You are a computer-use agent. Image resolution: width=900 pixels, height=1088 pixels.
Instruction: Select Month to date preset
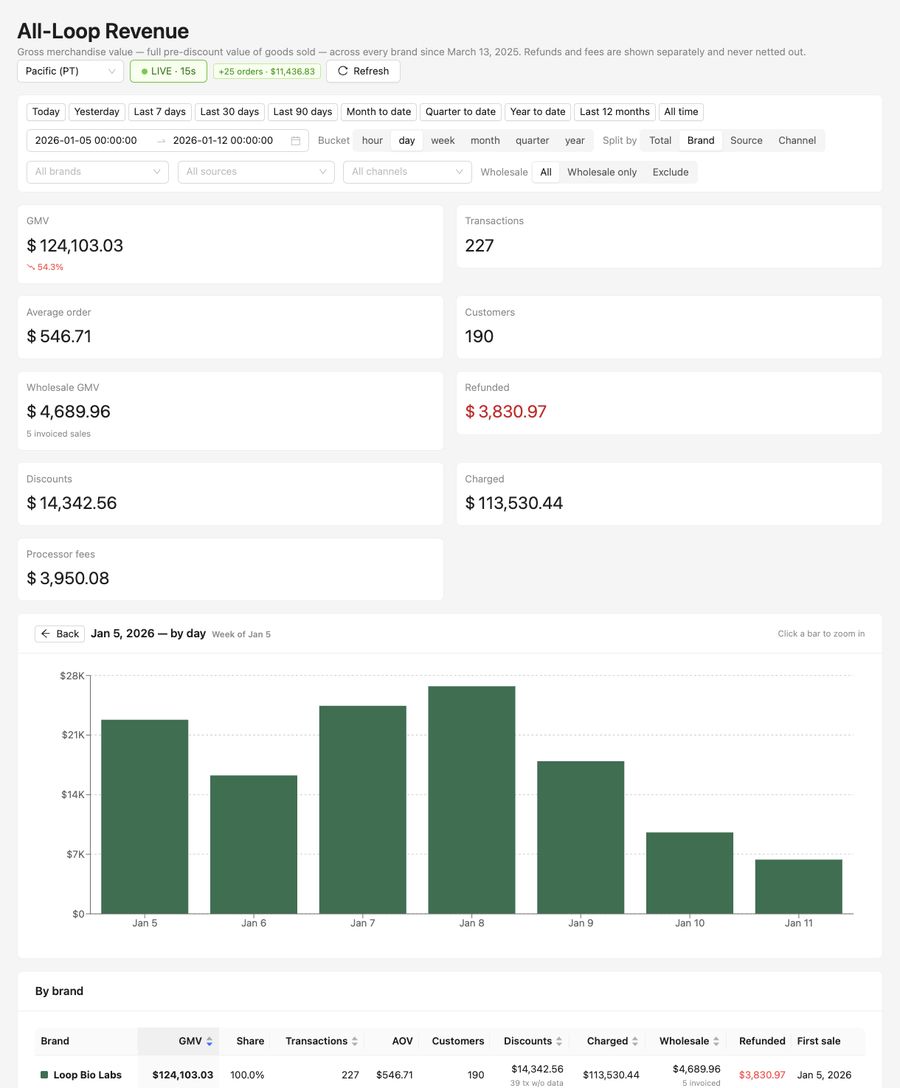(379, 112)
